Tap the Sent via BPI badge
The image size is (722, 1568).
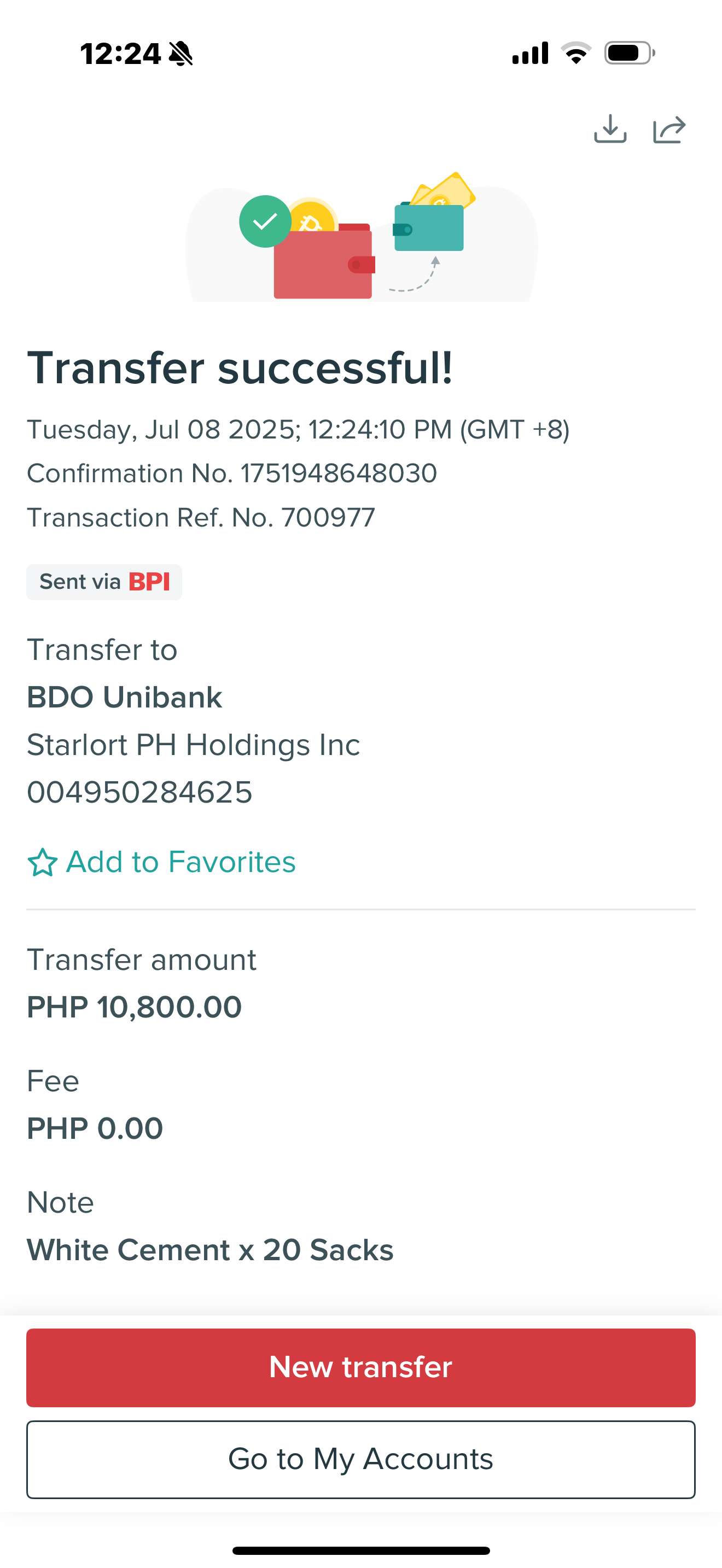click(x=104, y=582)
